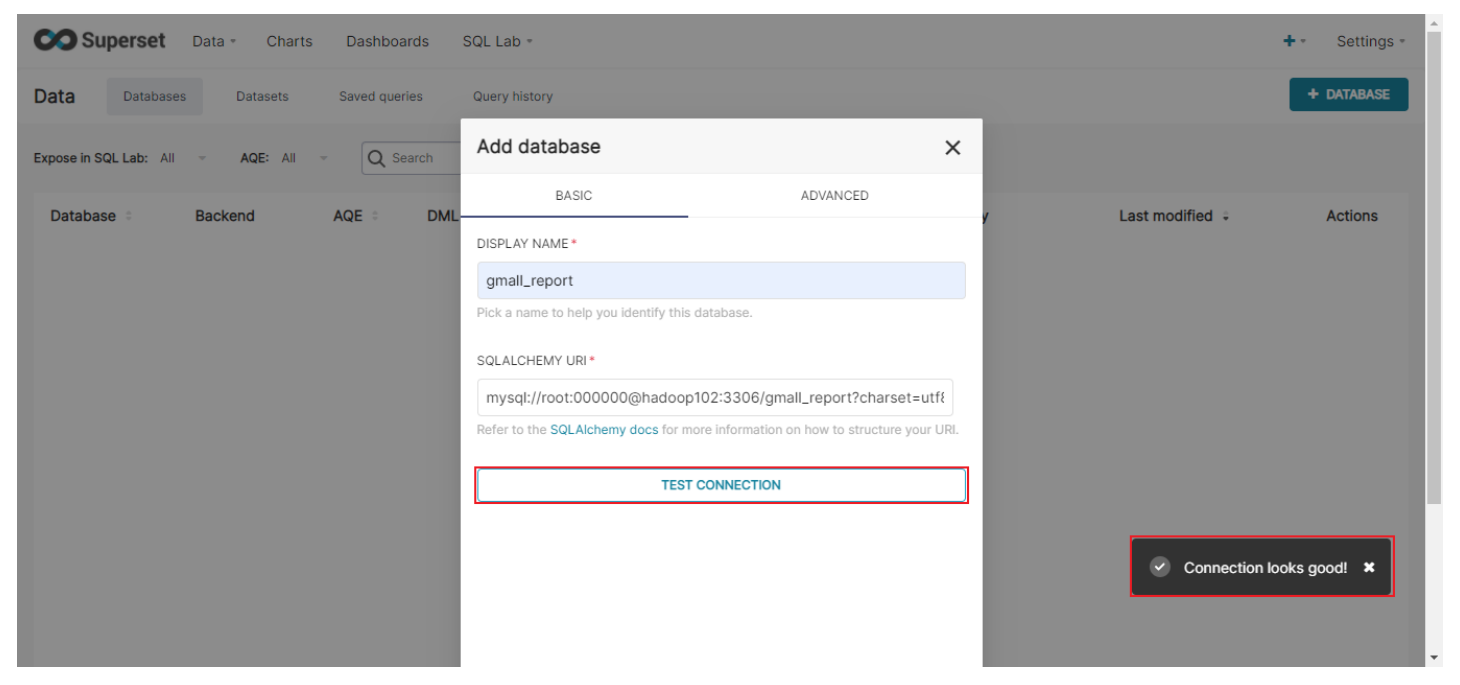1460x685 pixels.
Task: Switch to the Datasets sub-tab
Action: point(262,96)
